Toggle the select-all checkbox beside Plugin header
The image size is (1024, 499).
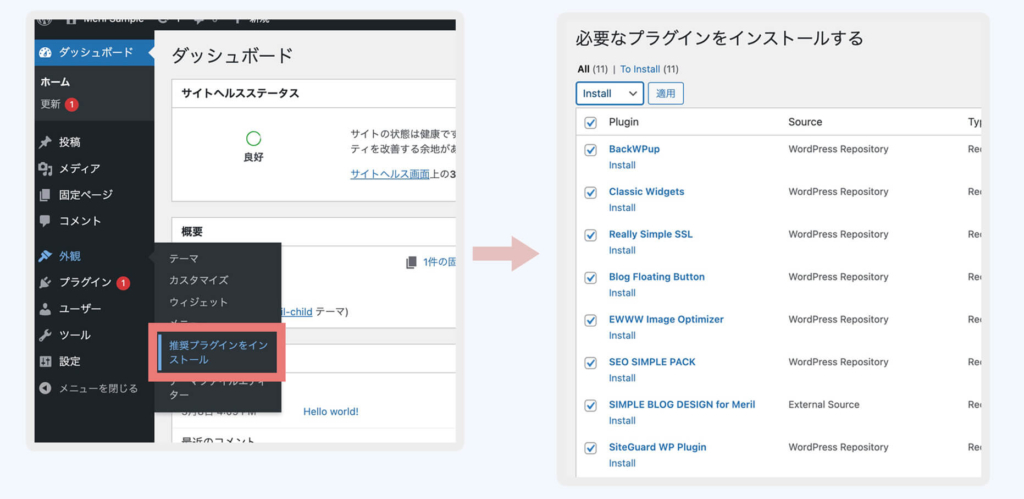pos(590,123)
